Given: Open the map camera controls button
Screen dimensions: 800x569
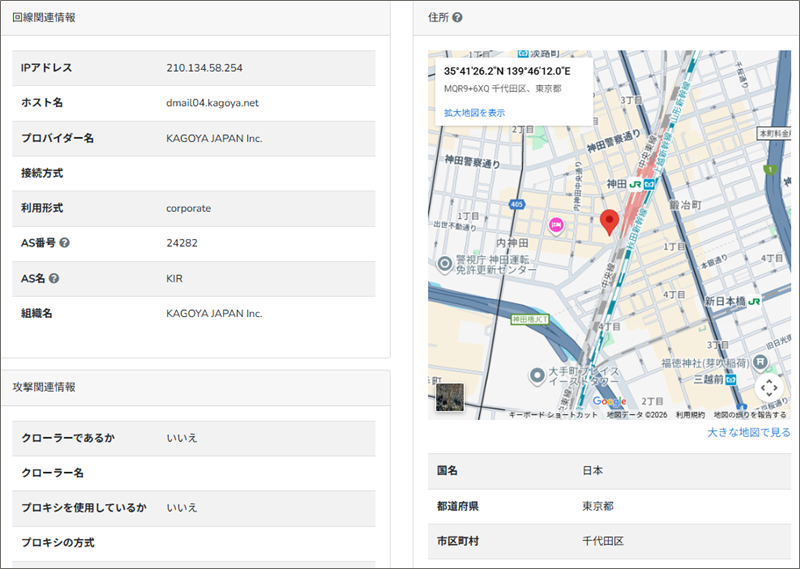Looking at the screenshot, I should (768, 387).
